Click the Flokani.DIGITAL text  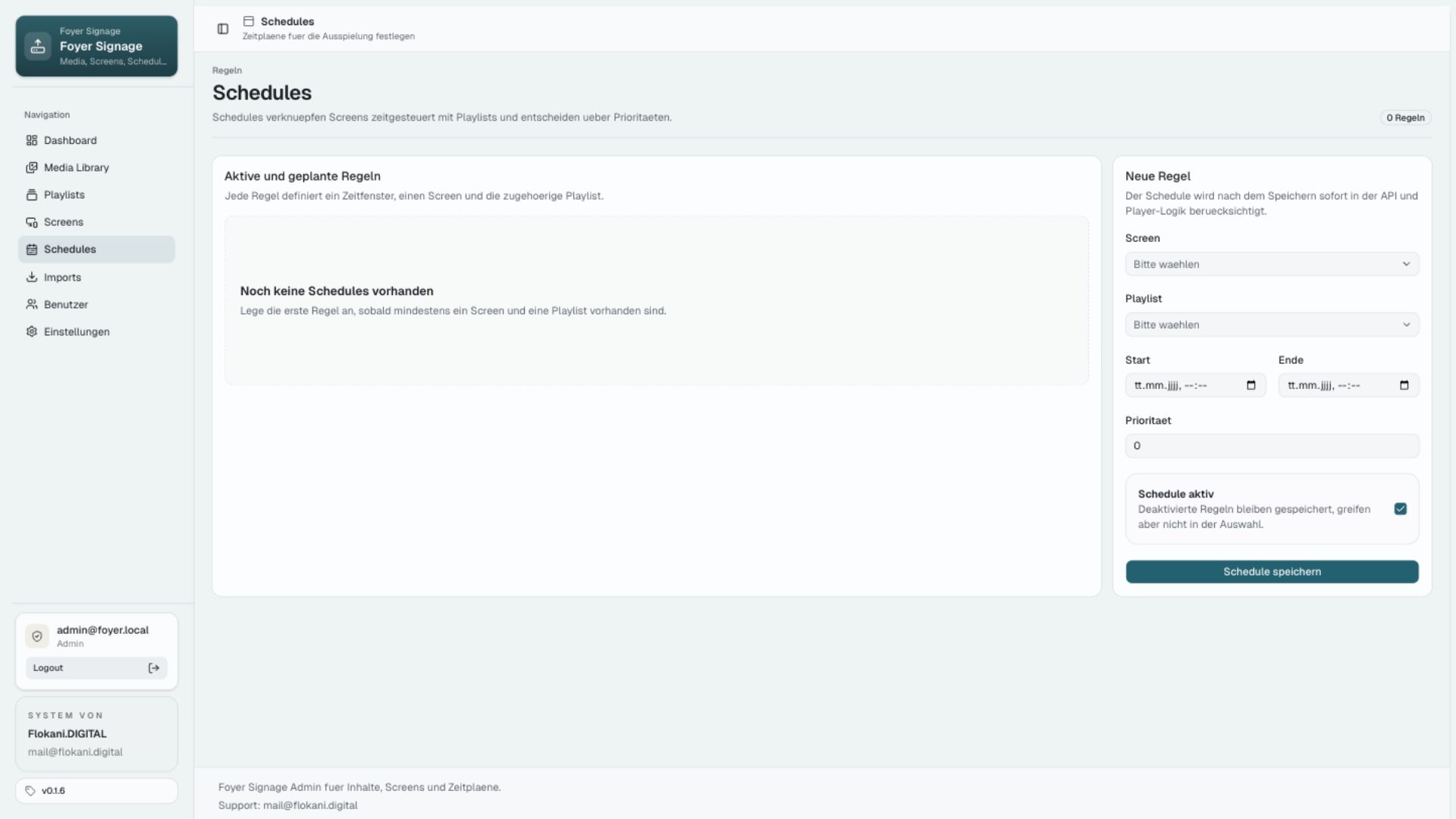pos(67,734)
